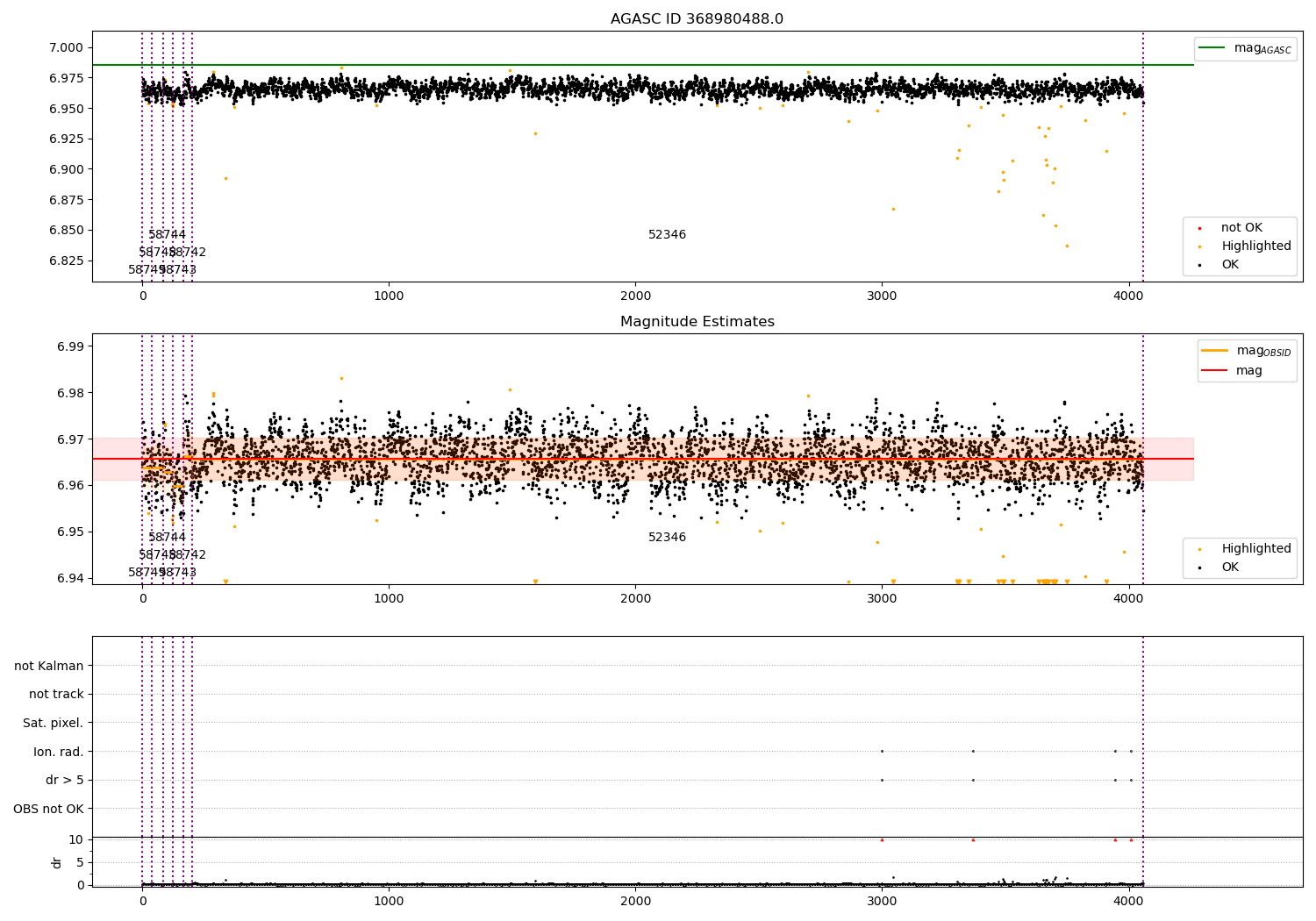The height and width of the screenshot is (921, 1316).
Task: Click the 'not track' axis label
Action: point(56,695)
